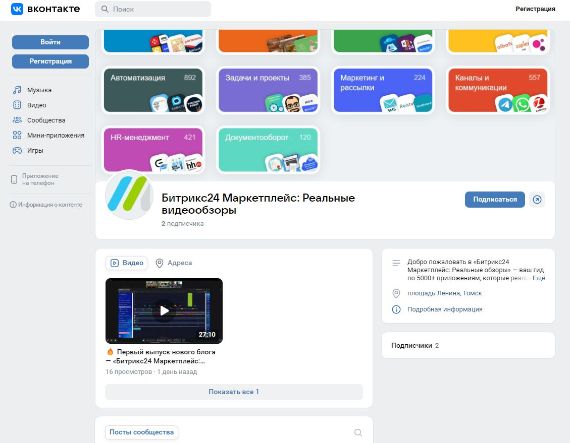The width and height of the screenshot is (570, 443).
Task: Open the Mini-apps icon in sidebar
Action: [17, 135]
